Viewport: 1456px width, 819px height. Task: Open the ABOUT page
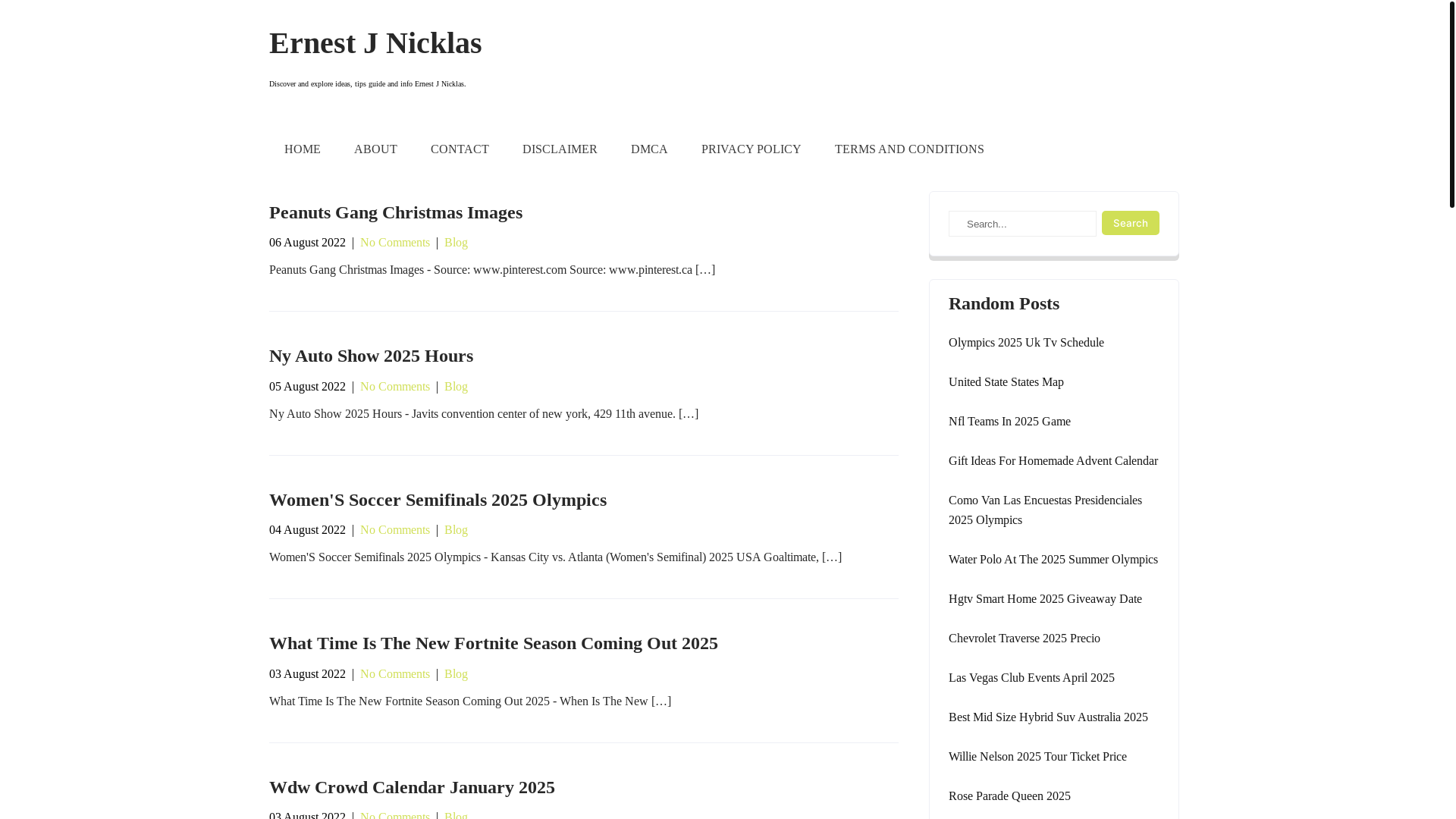375,149
